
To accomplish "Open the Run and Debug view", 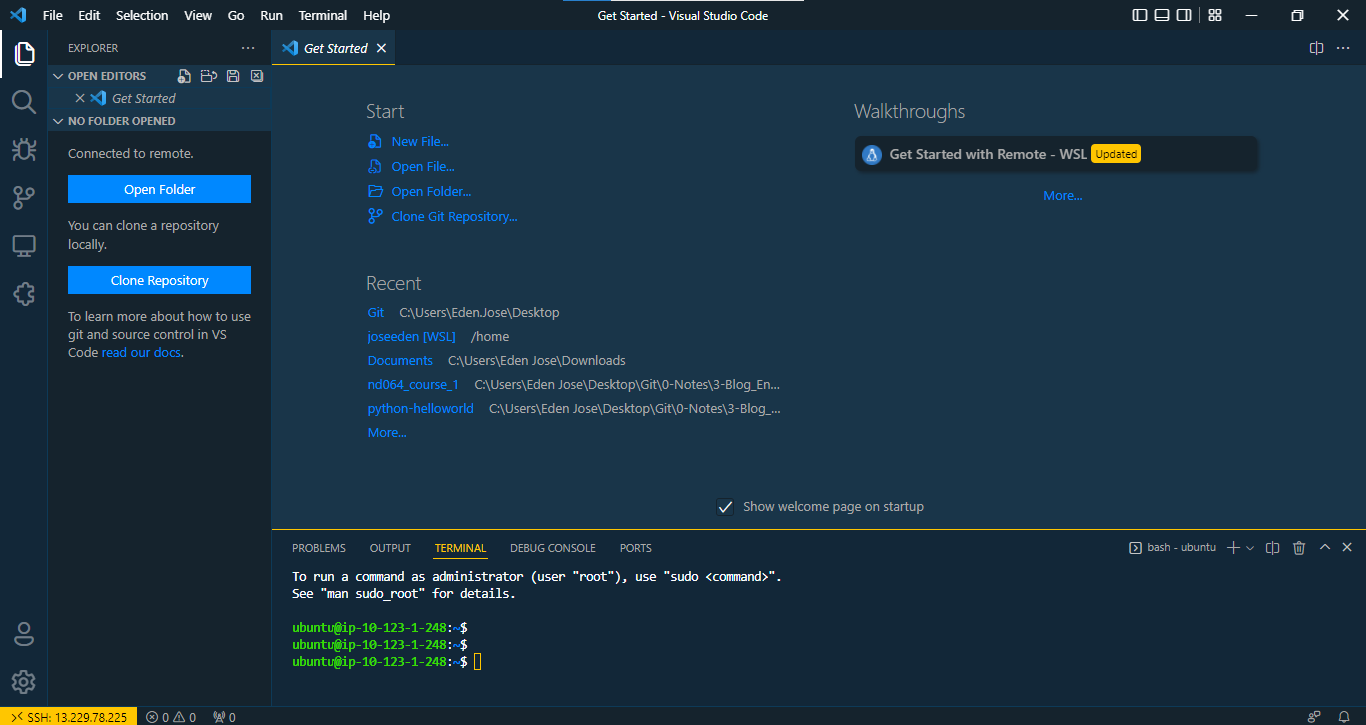I will tap(24, 150).
